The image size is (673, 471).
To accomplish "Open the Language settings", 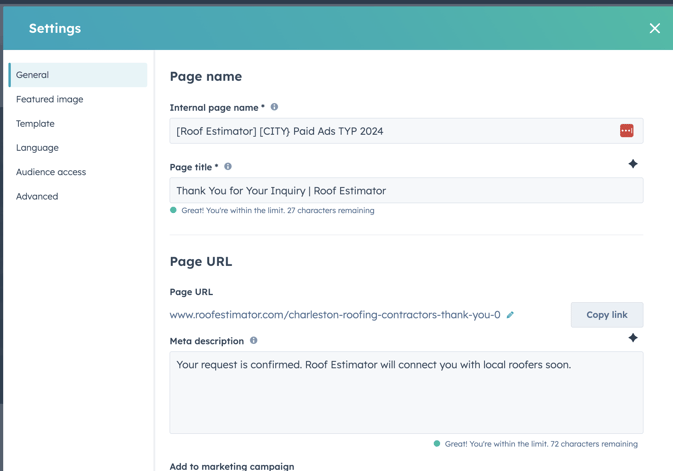I will pos(38,148).
